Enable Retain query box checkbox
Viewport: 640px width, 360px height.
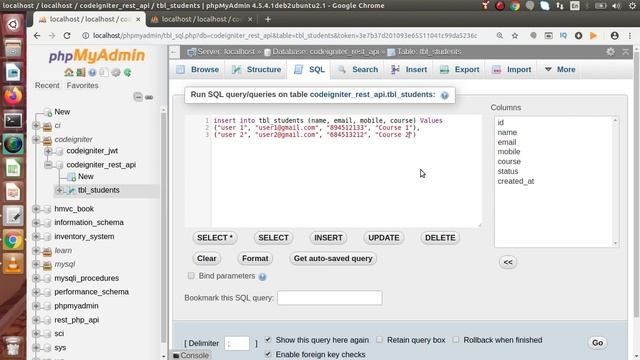click(x=379, y=340)
